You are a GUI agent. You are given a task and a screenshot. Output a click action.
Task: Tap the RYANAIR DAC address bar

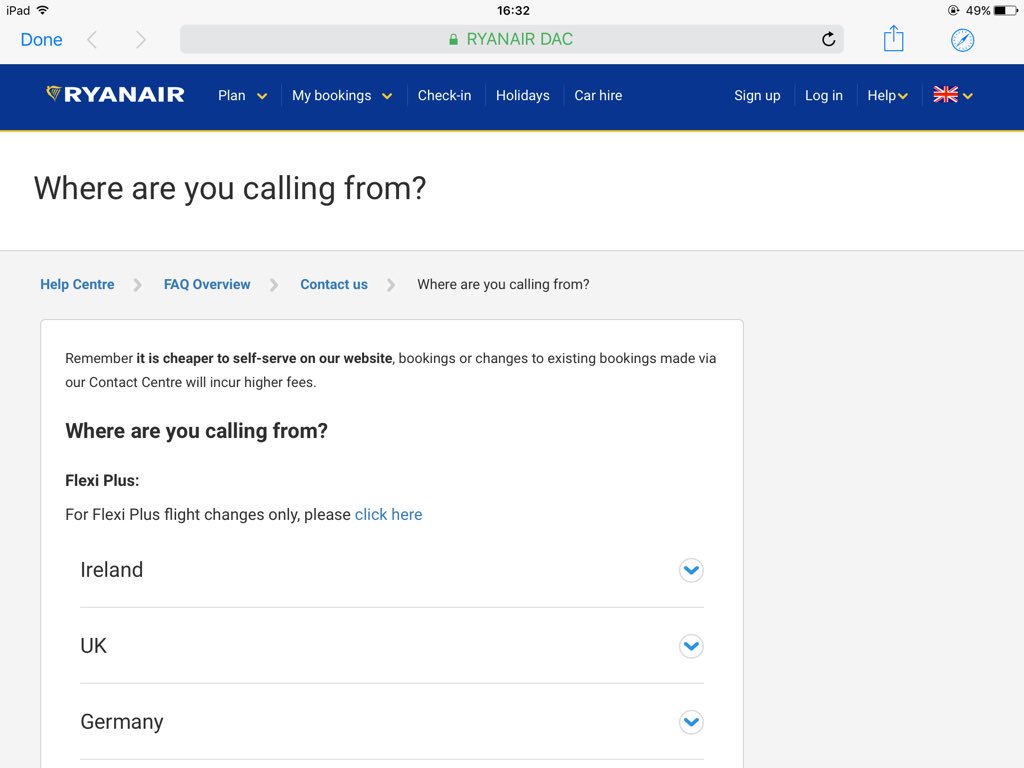511,39
